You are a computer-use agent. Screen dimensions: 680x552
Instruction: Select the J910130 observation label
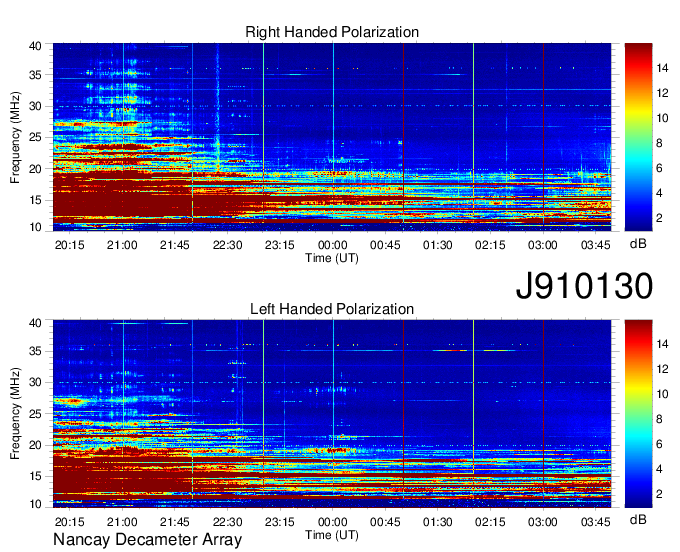point(584,286)
